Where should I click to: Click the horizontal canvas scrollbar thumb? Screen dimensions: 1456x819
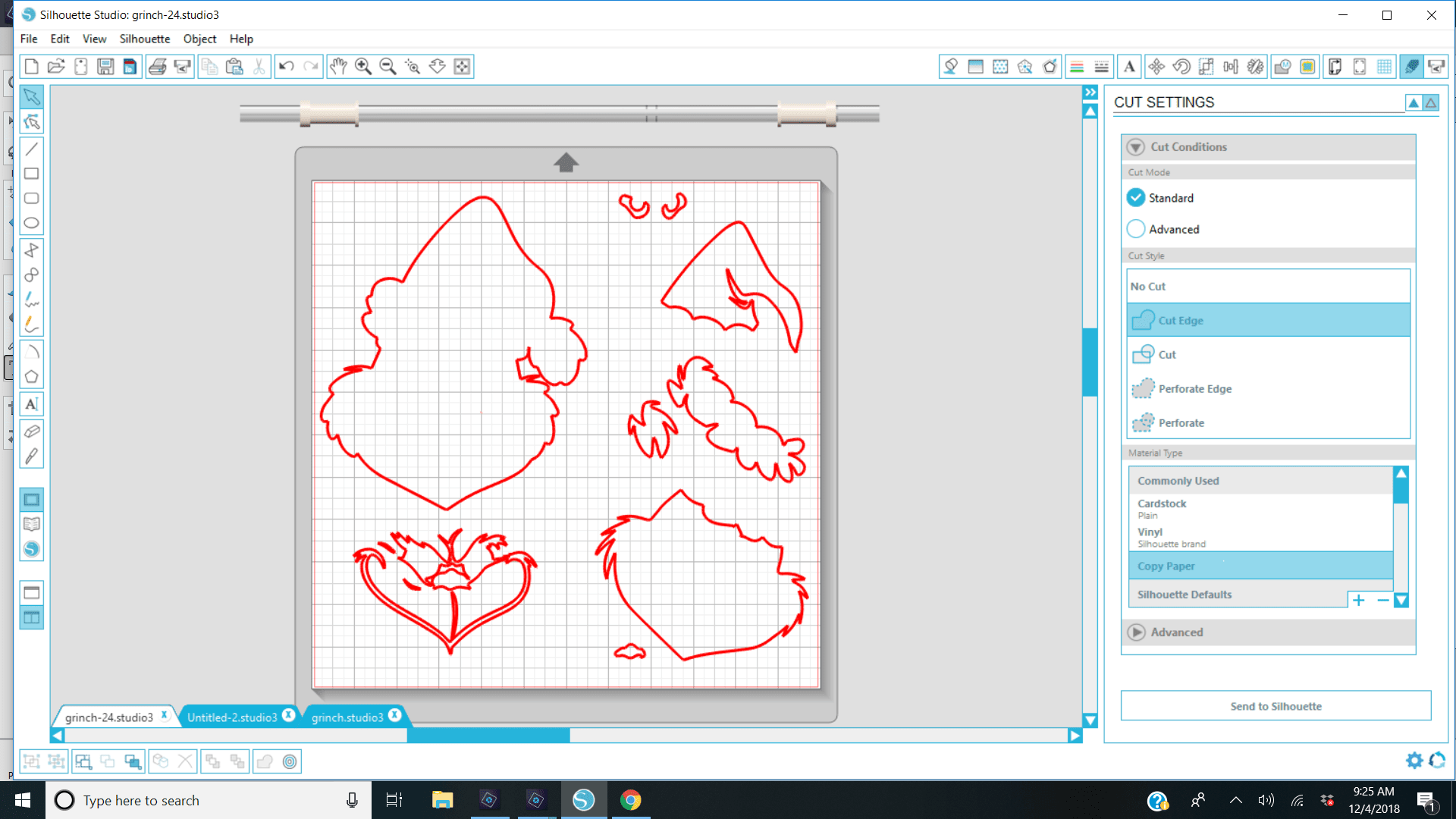pyautogui.click(x=488, y=736)
